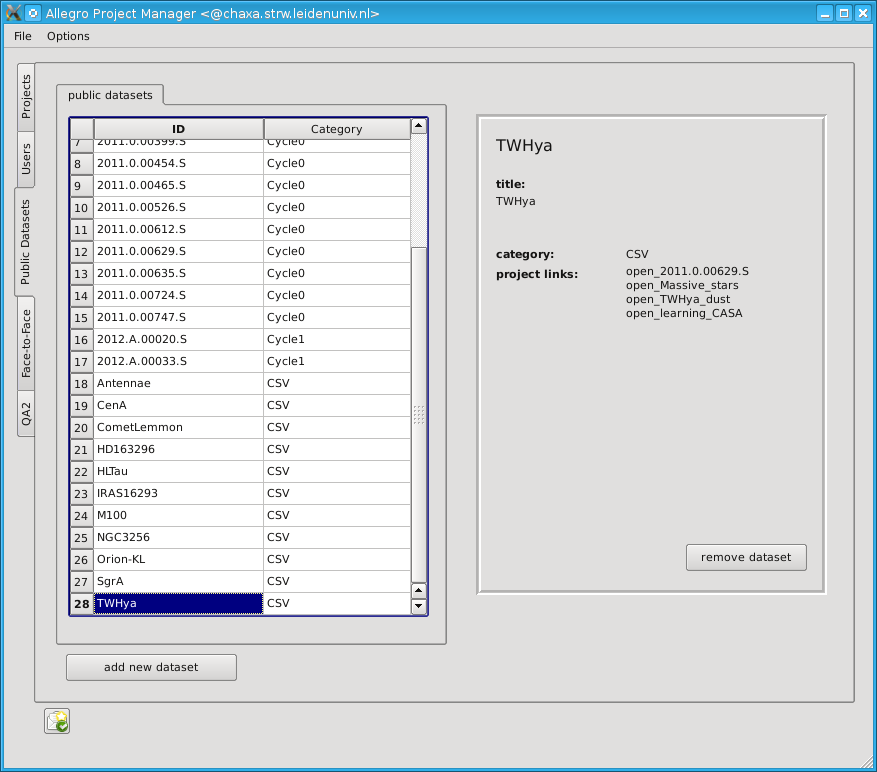Image resolution: width=877 pixels, height=772 pixels.
Task: Click the bottom scroll-down arrow of dataset table
Action: (419, 606)
